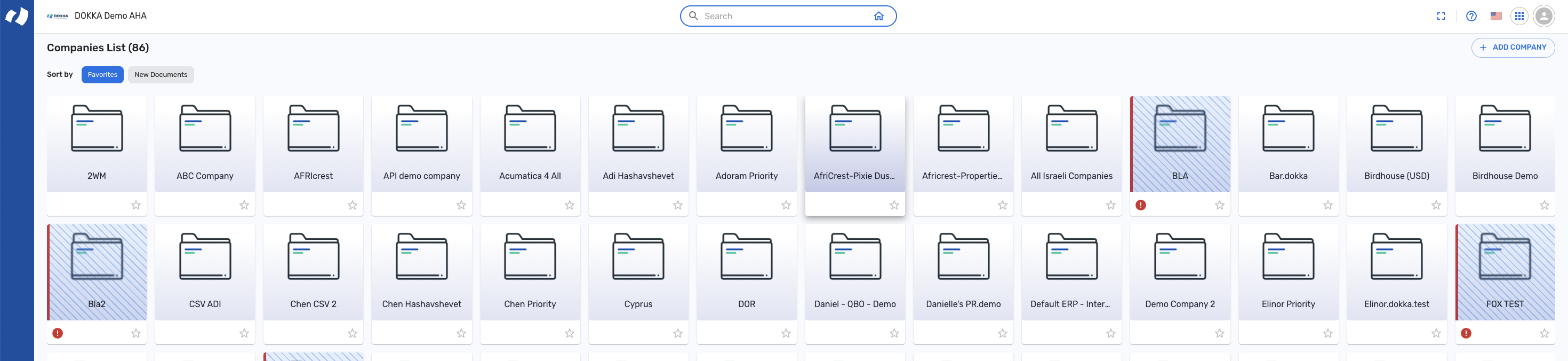Open the Birdhouse Demo folder
1568x361 pixels.
pyautogui.click(x=1505, y=145)
